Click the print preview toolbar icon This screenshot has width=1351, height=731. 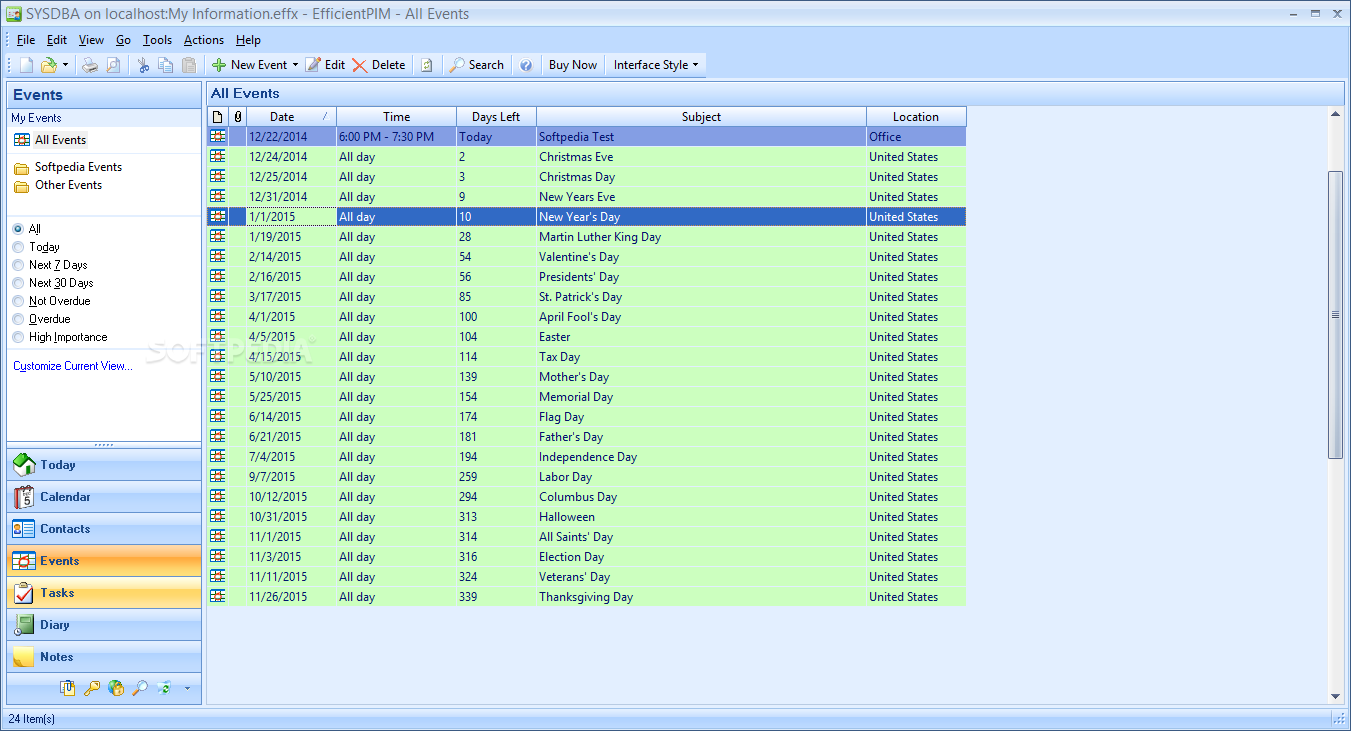pyautogui.click(x=113, y=65)
